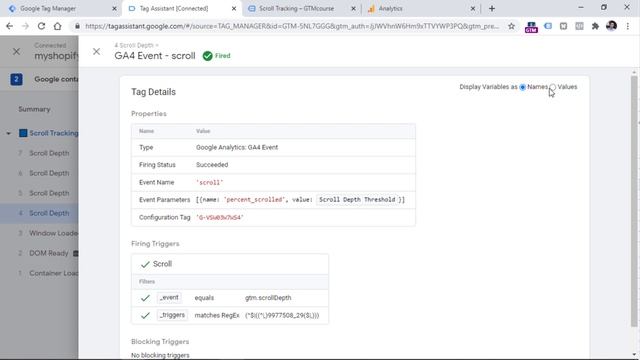Close the Tag Assistant [Connected] tab
This screenshot has width=640, height=360.
234,9
